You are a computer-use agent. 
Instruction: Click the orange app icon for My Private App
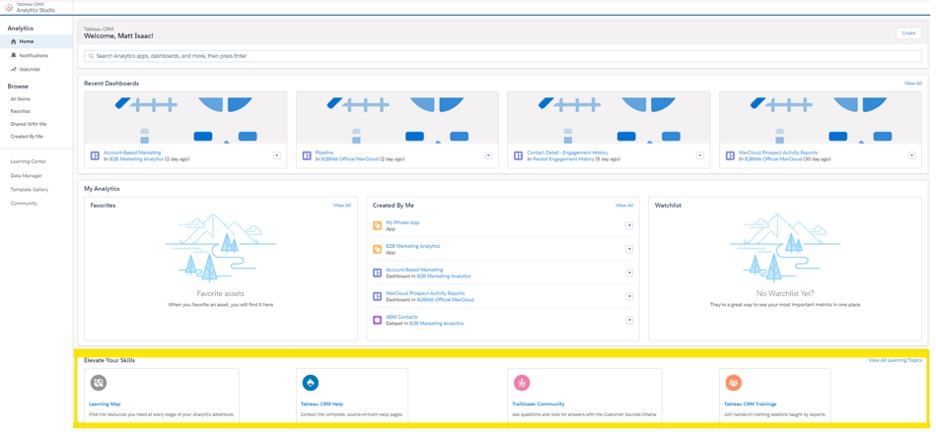click(377, 226)
